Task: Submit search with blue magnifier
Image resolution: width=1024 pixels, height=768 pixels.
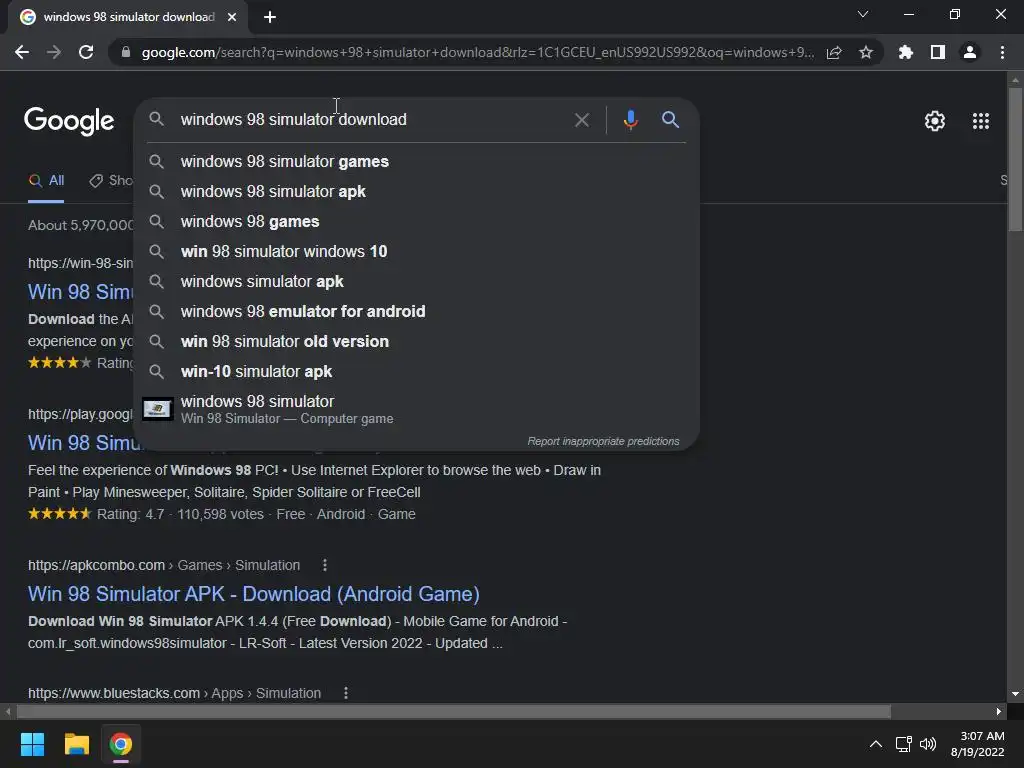Action: point(670,120)
